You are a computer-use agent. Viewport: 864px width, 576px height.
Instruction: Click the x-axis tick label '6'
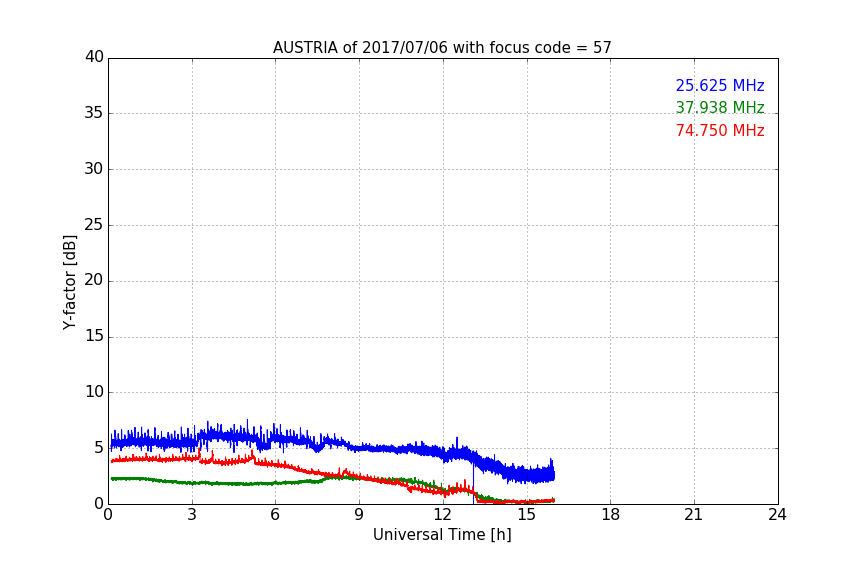[275, 515]
